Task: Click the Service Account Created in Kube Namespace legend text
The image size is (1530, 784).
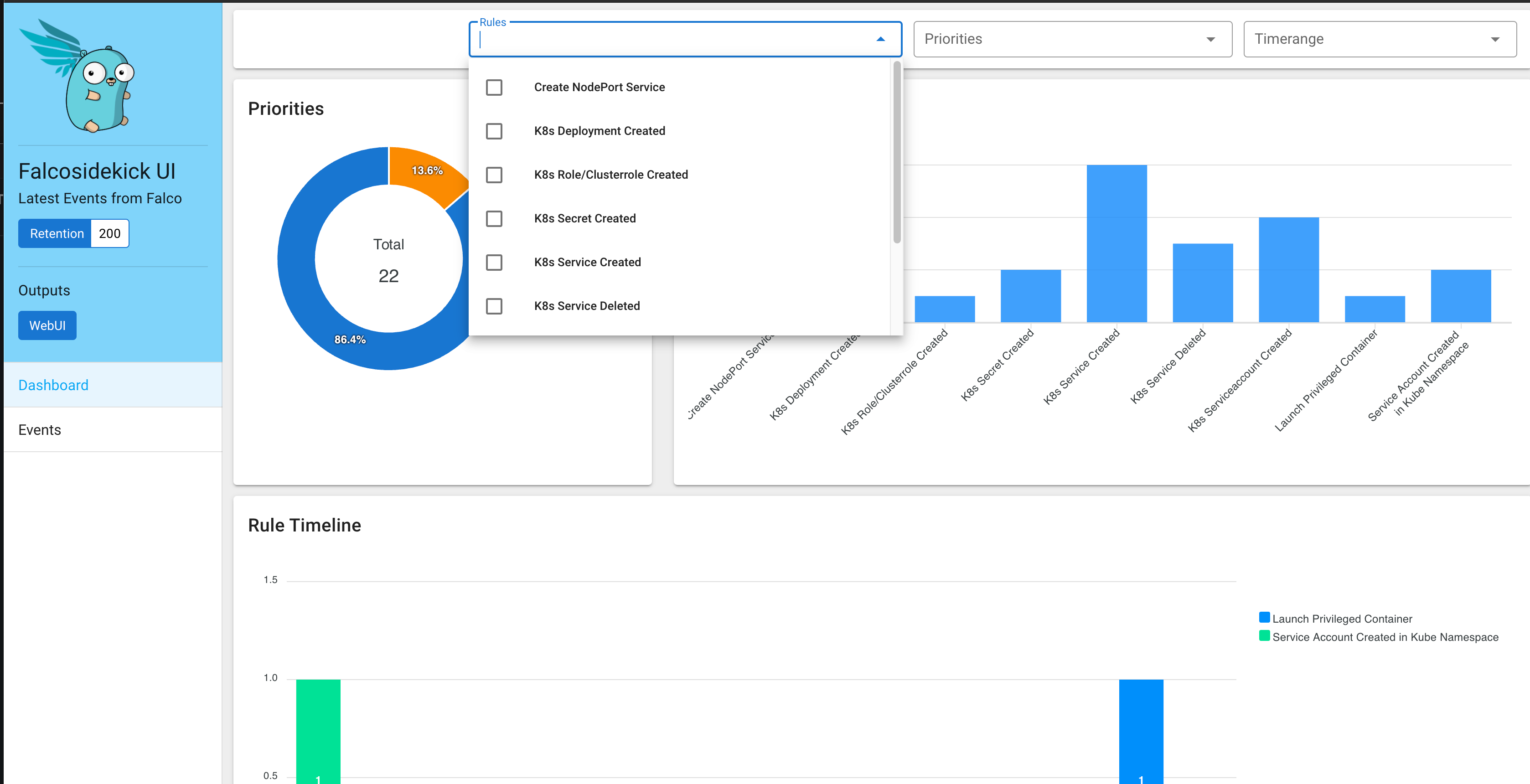Action: pos(1385,637)
